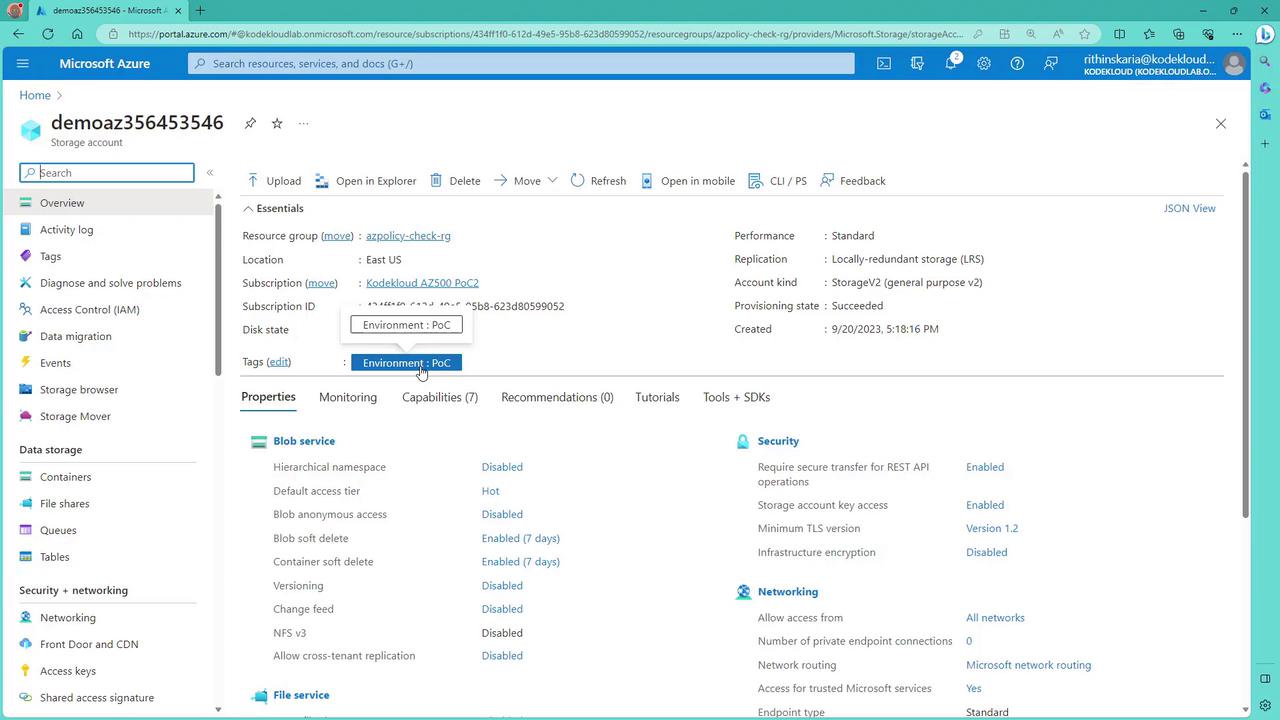Open the notifications bell
1280x720 pixels.
click(951, 63)
